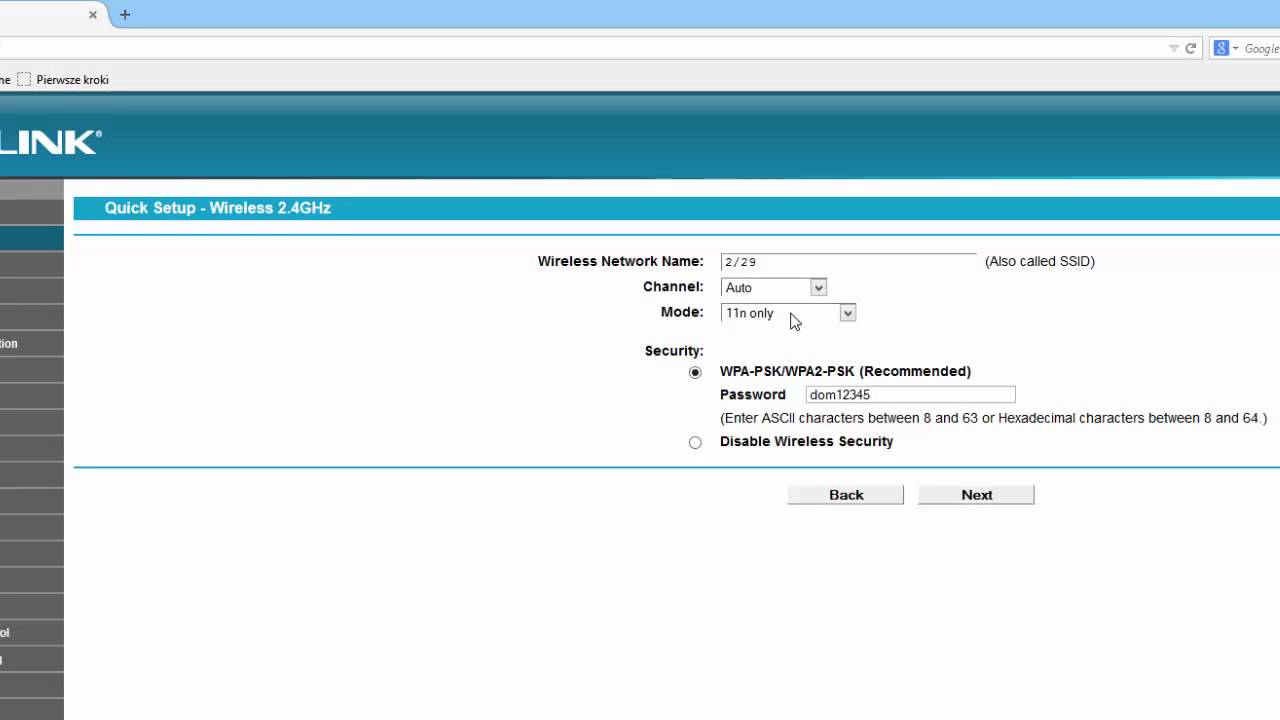Click the 'Security:' label
Screen dimensions: 1280x720
pyautogui.click(x=674, y=351)
